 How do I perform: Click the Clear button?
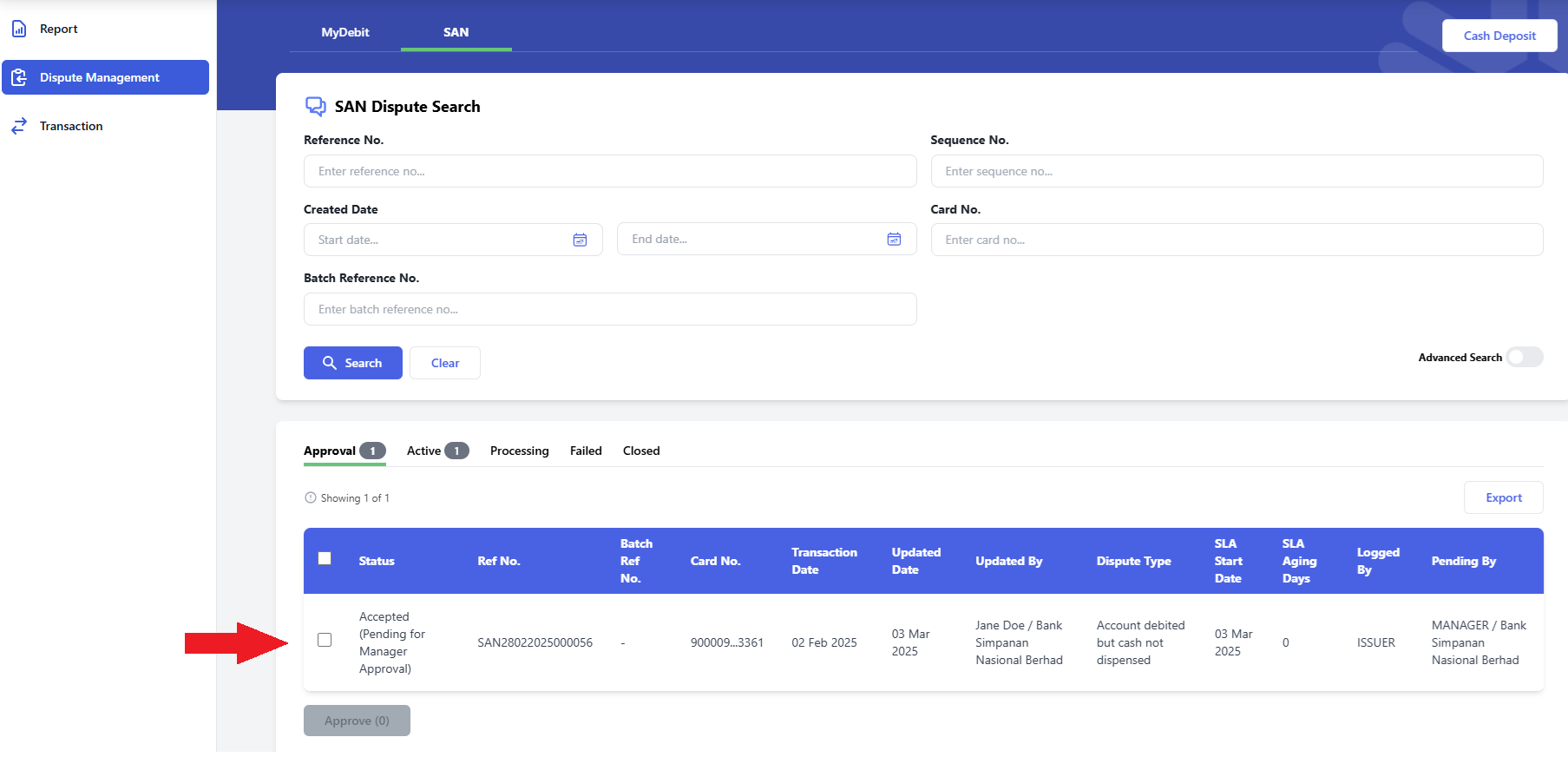pyautogui.click(x=445, y=363)
